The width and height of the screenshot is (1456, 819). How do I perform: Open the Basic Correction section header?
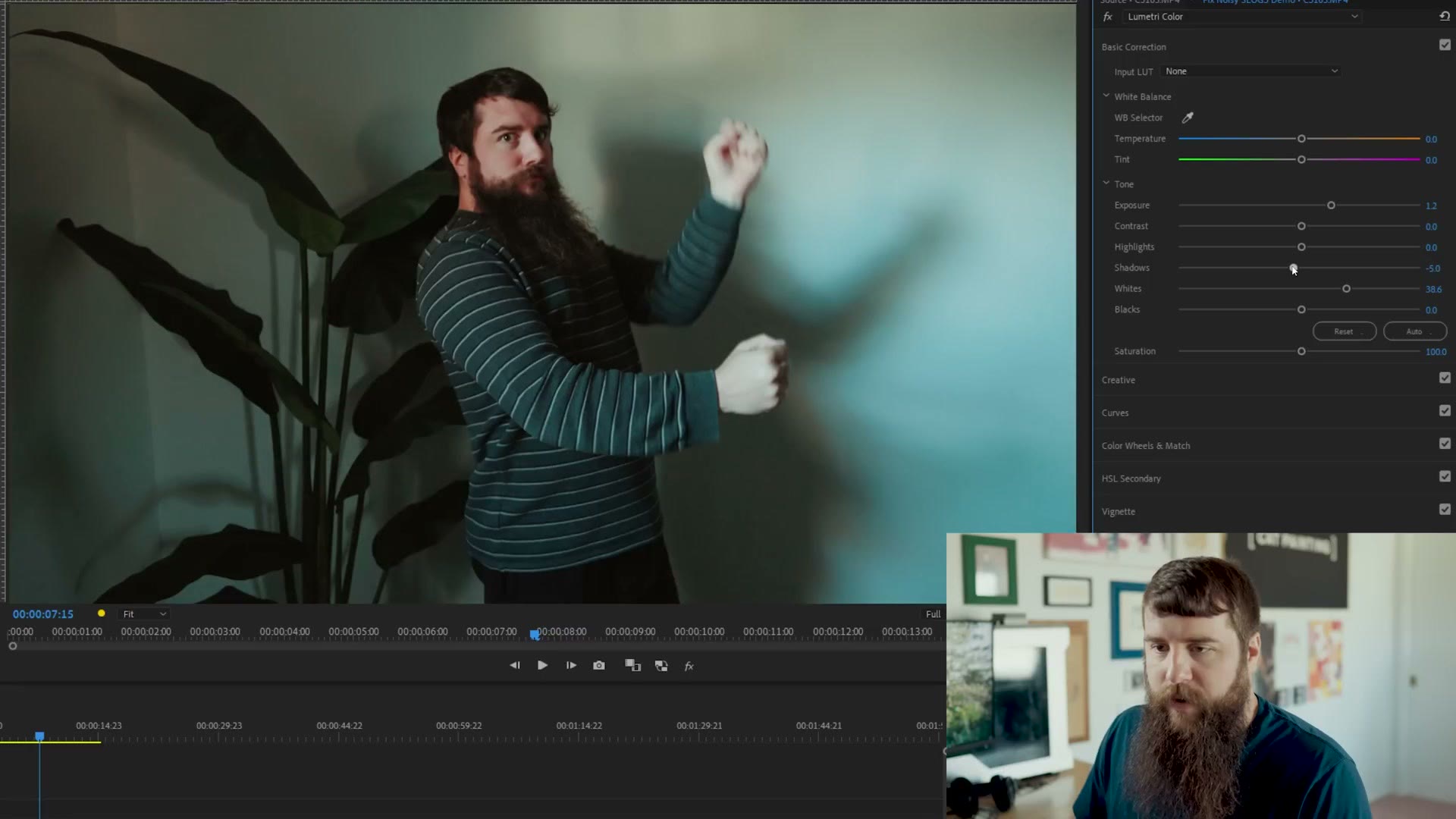pyautogui.click(x=1134, y=47)
